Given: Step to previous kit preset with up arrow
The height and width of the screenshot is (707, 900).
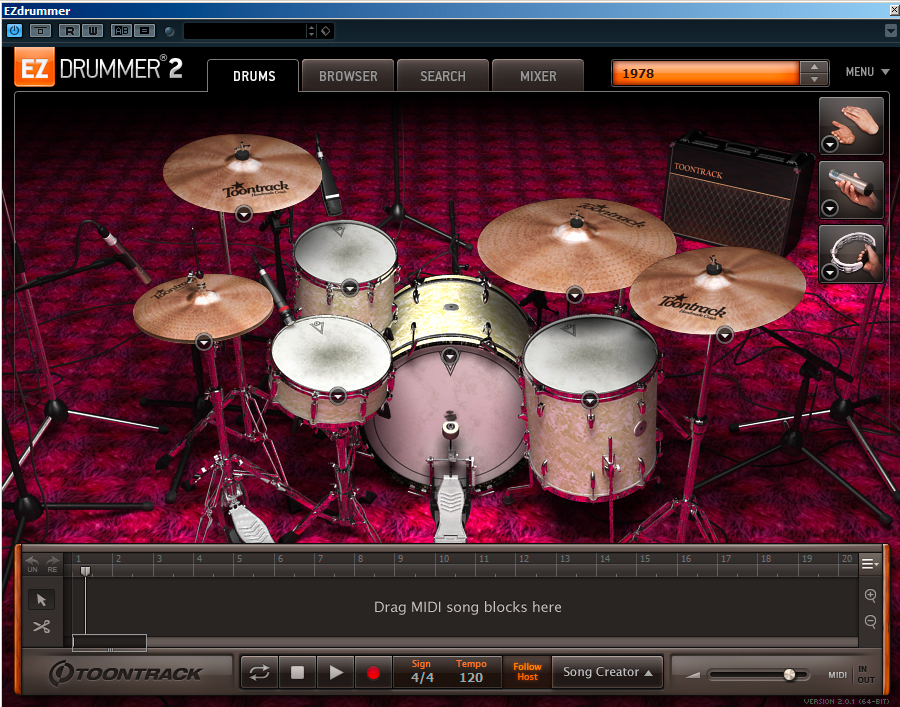Looking at the screenshot, I should point(814,67).
